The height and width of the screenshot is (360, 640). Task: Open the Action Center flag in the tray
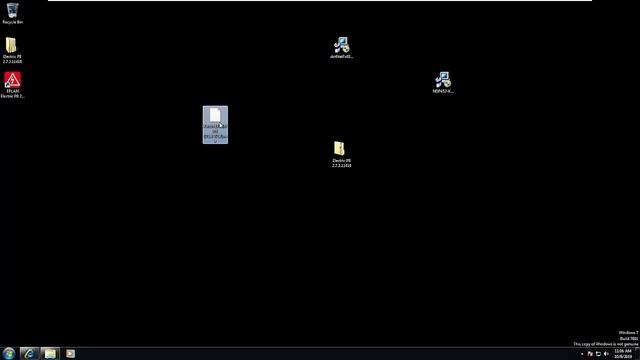(590, 354)
